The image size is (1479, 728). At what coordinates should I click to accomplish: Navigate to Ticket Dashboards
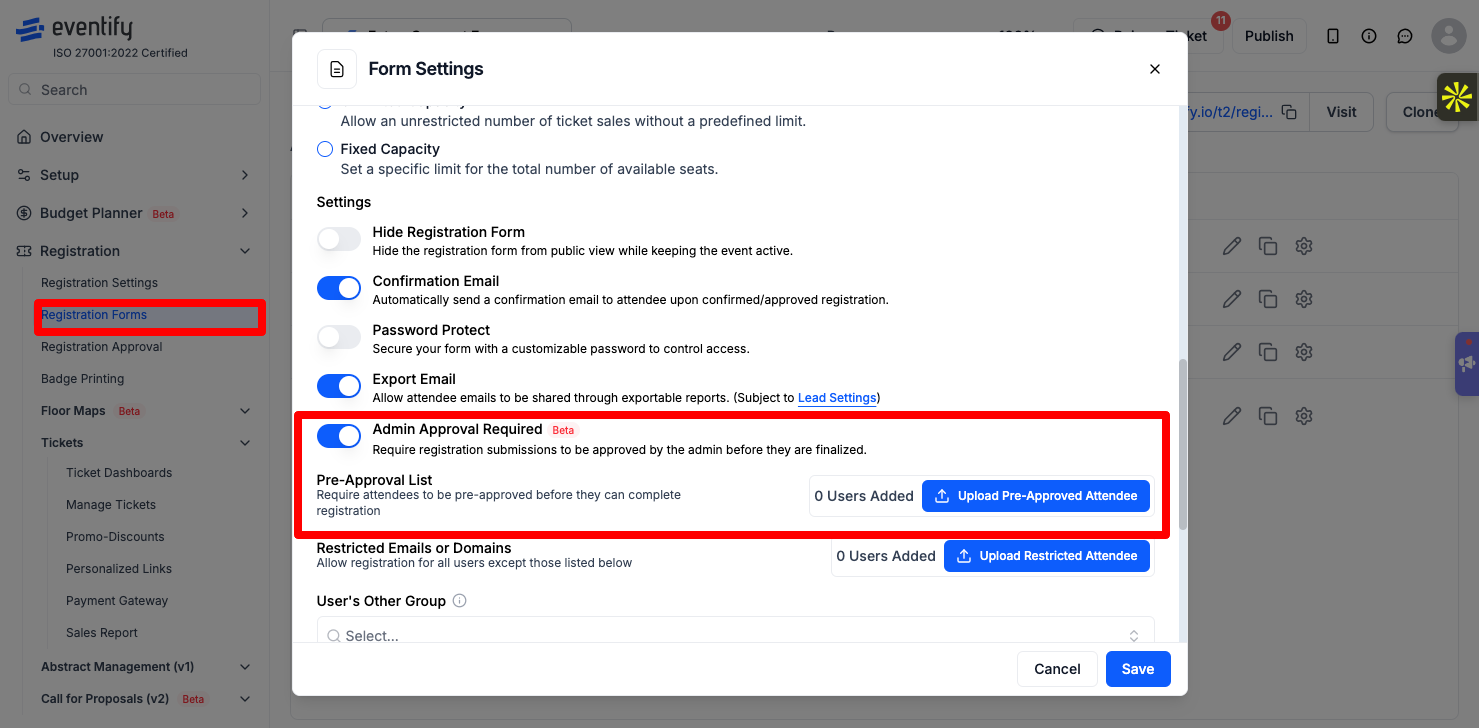tap(119, 473)
